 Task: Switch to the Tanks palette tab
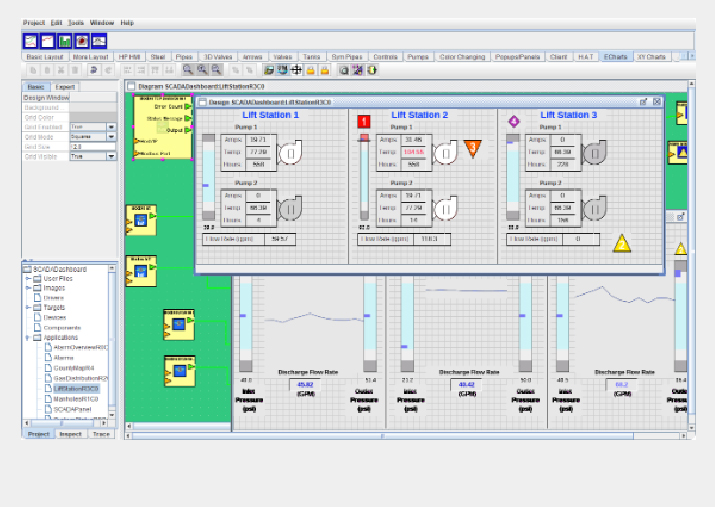[x=311, y=57]
